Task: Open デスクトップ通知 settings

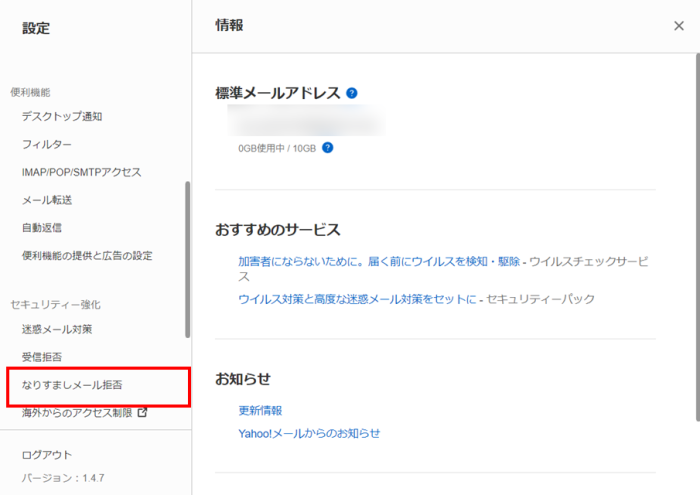Action: tap(62, 116)
